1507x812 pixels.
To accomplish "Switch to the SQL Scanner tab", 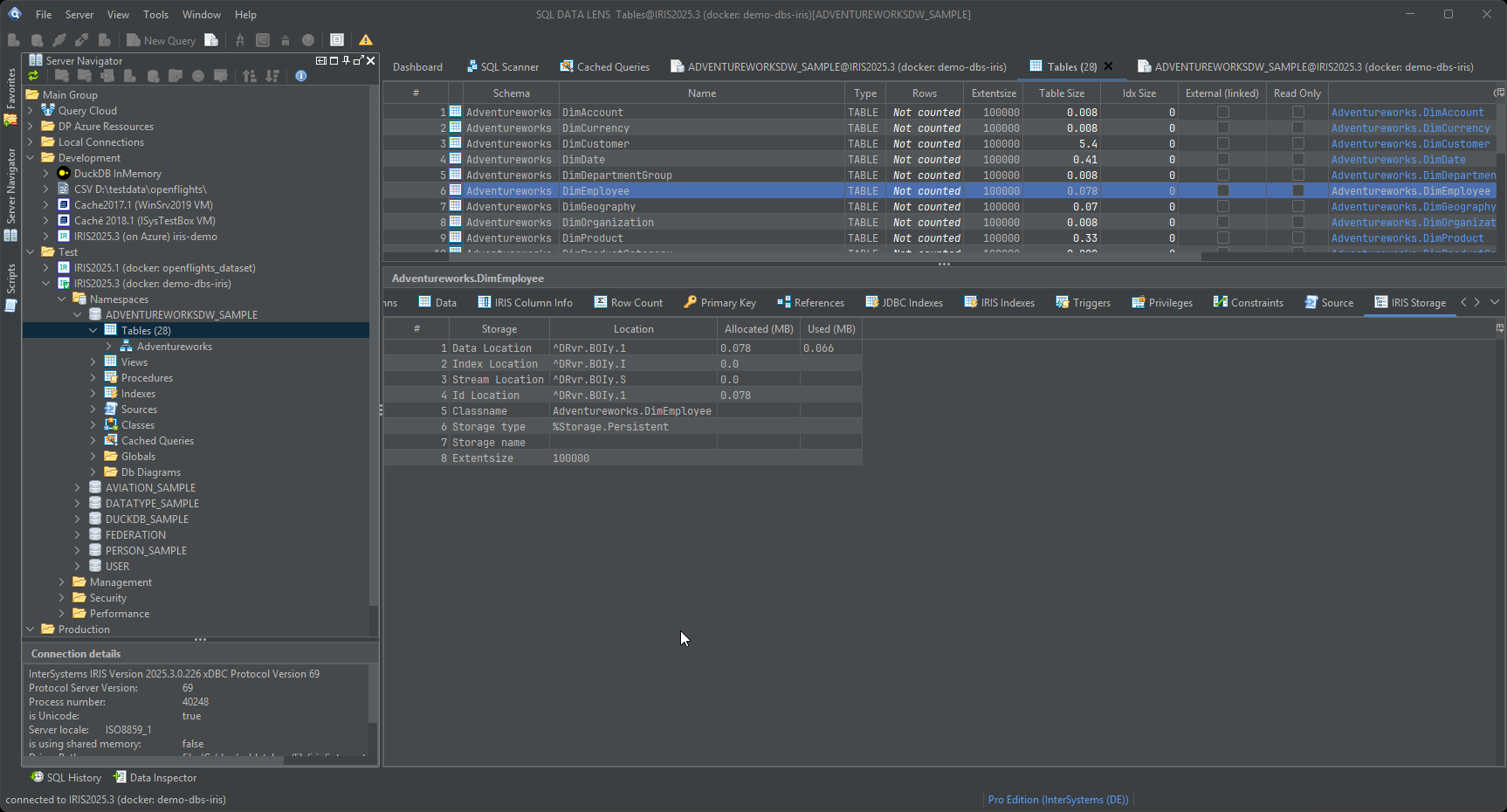I will point(502,67).
